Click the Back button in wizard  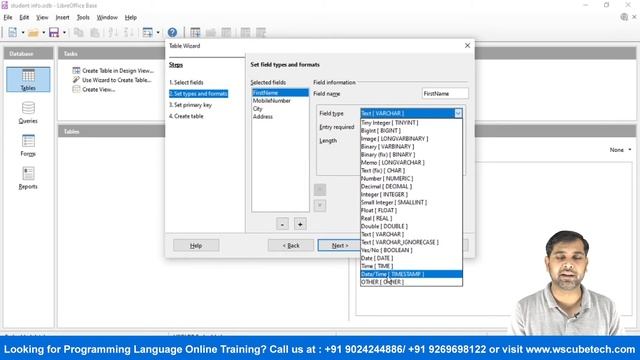click(291, 245)
